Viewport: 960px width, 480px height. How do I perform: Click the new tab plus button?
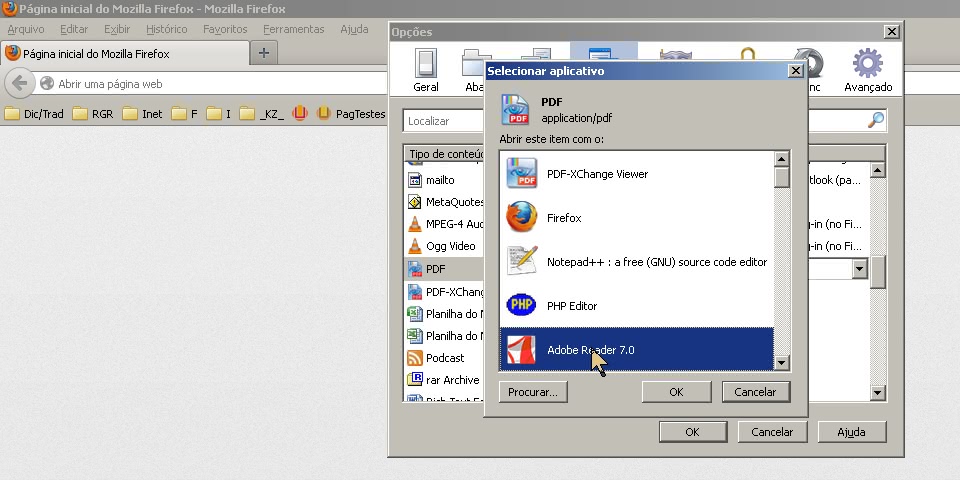coord(264,53)
